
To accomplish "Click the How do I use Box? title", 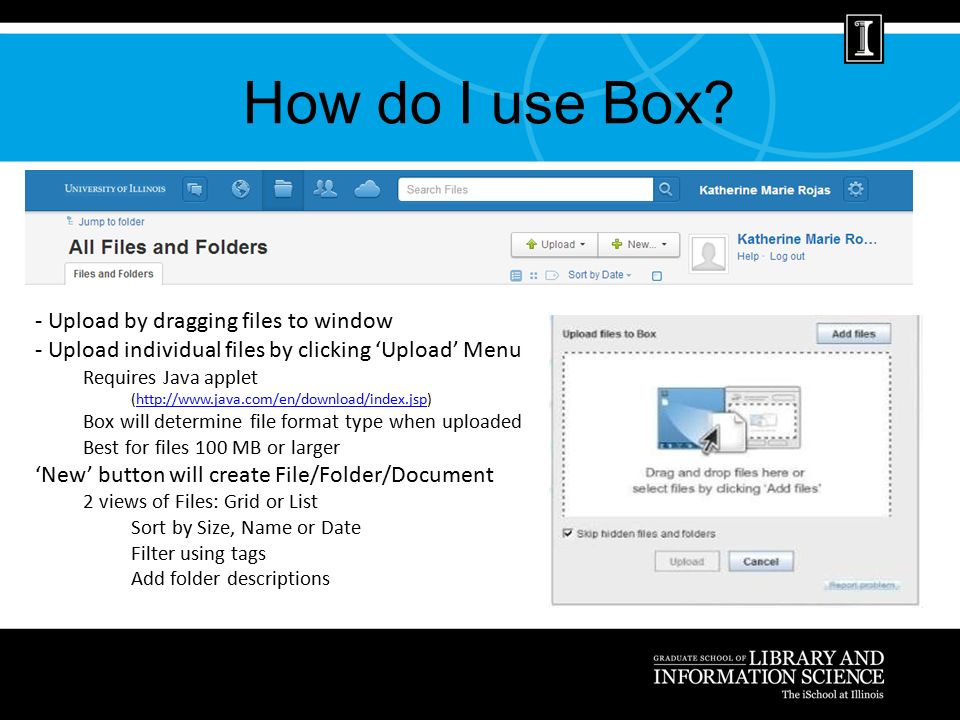I will point(489,102).
